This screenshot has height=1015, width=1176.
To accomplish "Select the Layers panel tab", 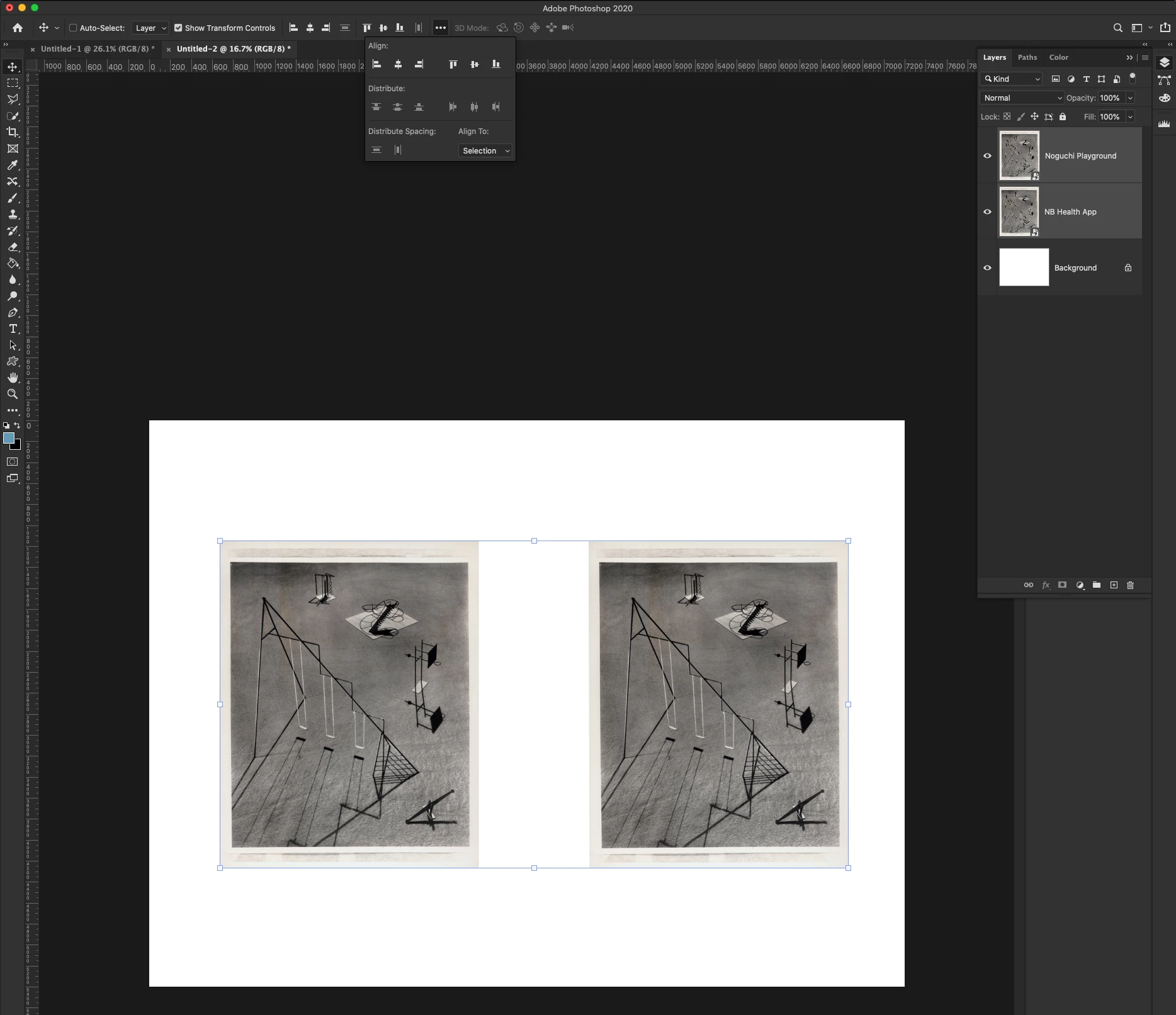I will tap(995, 57).
